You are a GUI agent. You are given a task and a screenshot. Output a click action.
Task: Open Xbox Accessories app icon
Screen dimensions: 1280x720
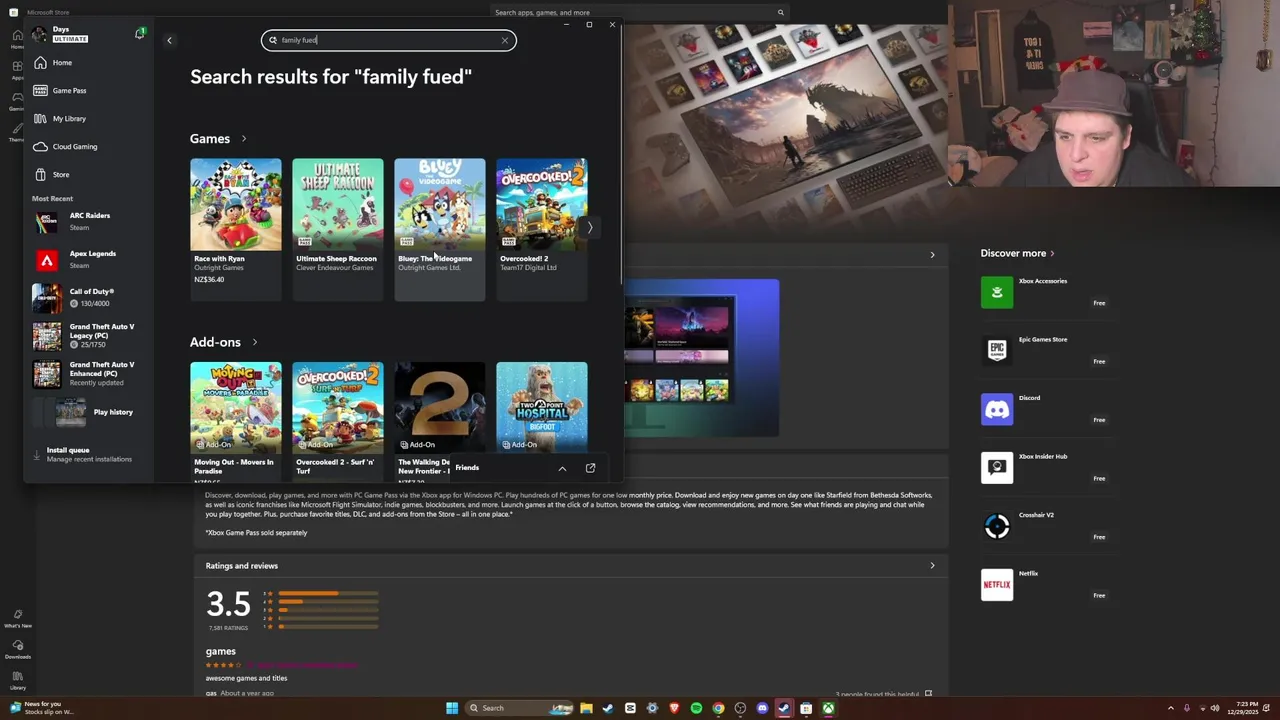pos(997,292)
